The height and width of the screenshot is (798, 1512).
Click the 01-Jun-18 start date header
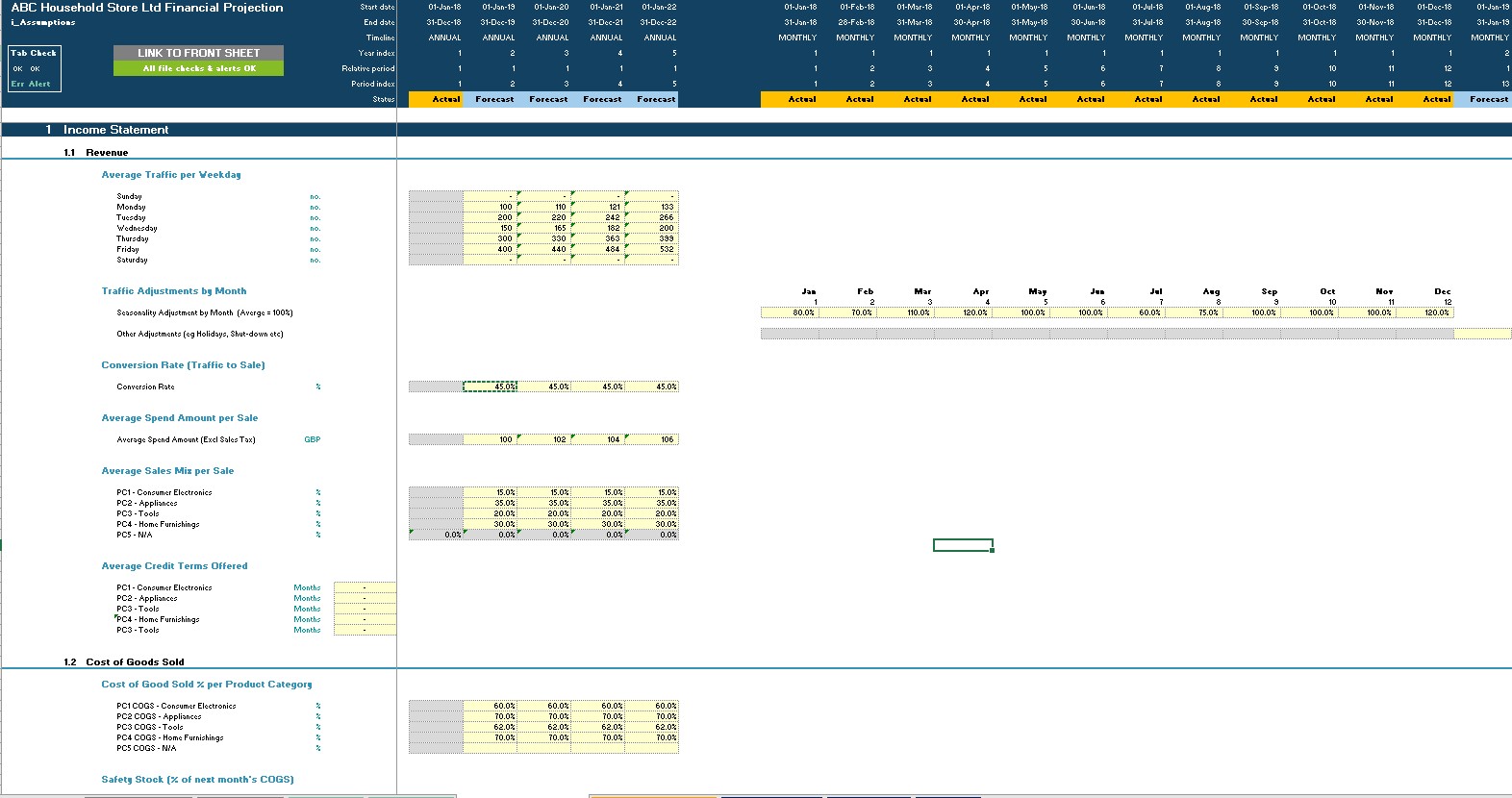click(x=1089, y=7)
